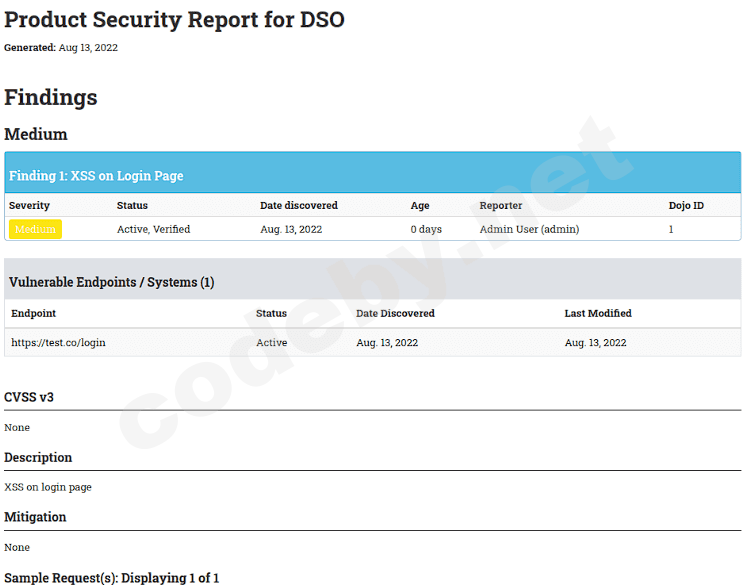Viewport: 747px width, 585px height.
Task: Select the Admin User (admin) reporter
Action: tap(529, 229)
